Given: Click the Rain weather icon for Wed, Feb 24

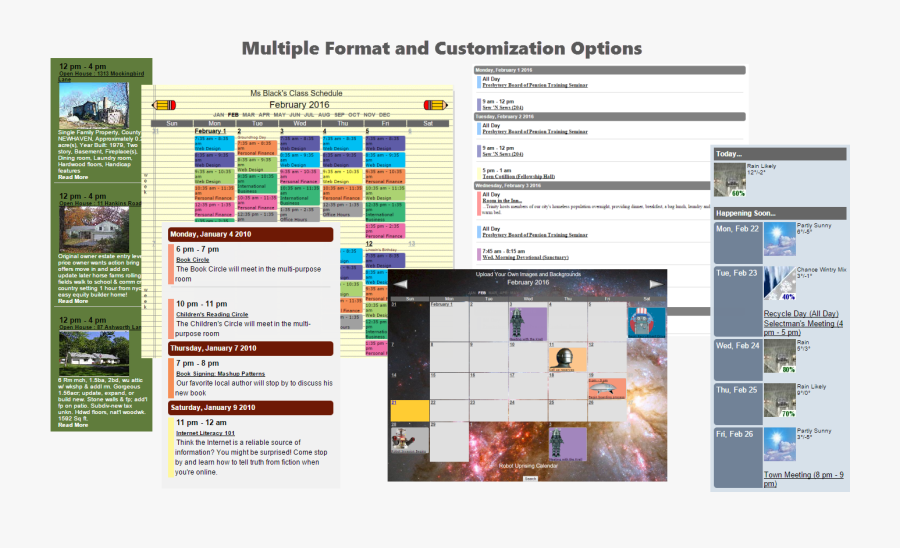Looking at the screenshot, I should pyautogui.click(x=780, y=356).
